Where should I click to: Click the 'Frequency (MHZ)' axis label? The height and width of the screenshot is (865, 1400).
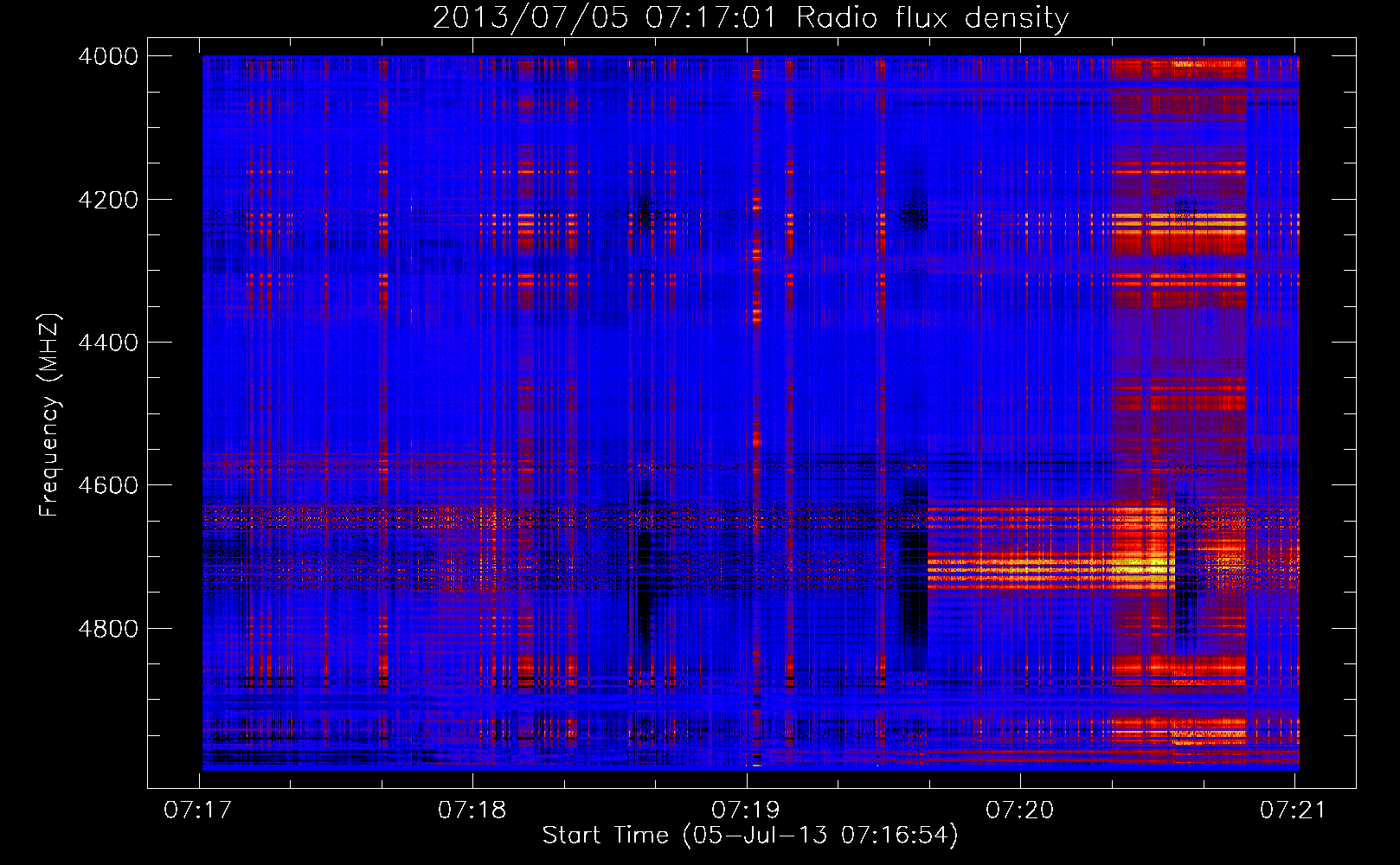tap(50, 415)
